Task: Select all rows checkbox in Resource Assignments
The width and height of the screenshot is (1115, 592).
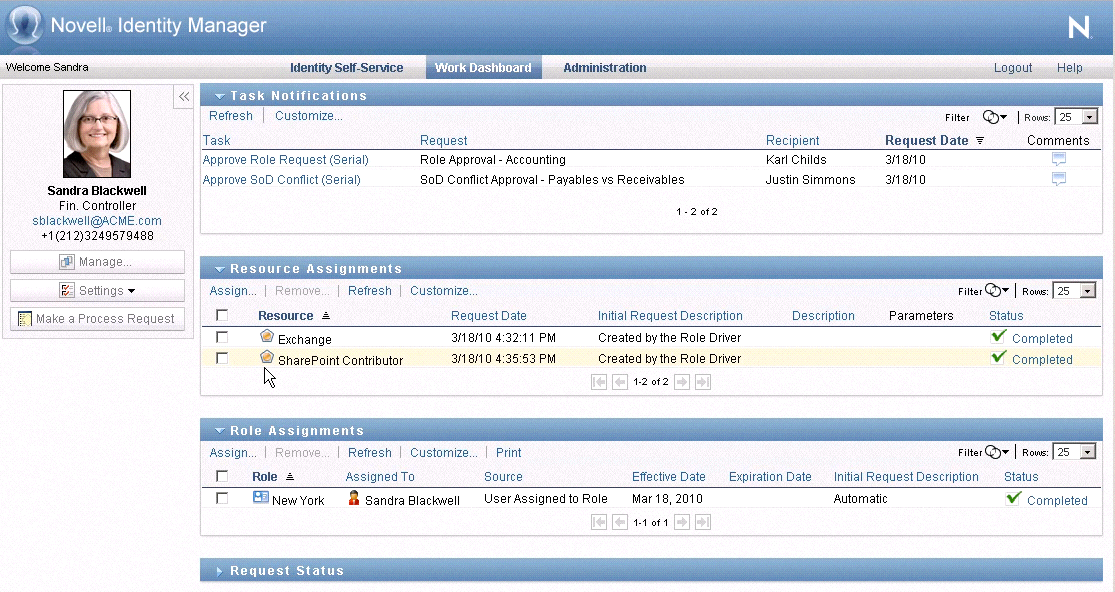Action: (222, 315)
